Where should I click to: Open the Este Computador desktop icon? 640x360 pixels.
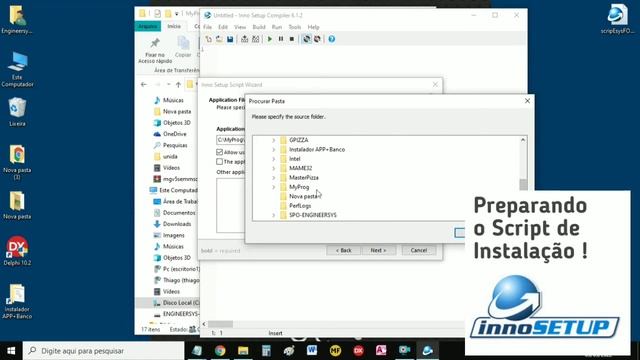point(17,69)
